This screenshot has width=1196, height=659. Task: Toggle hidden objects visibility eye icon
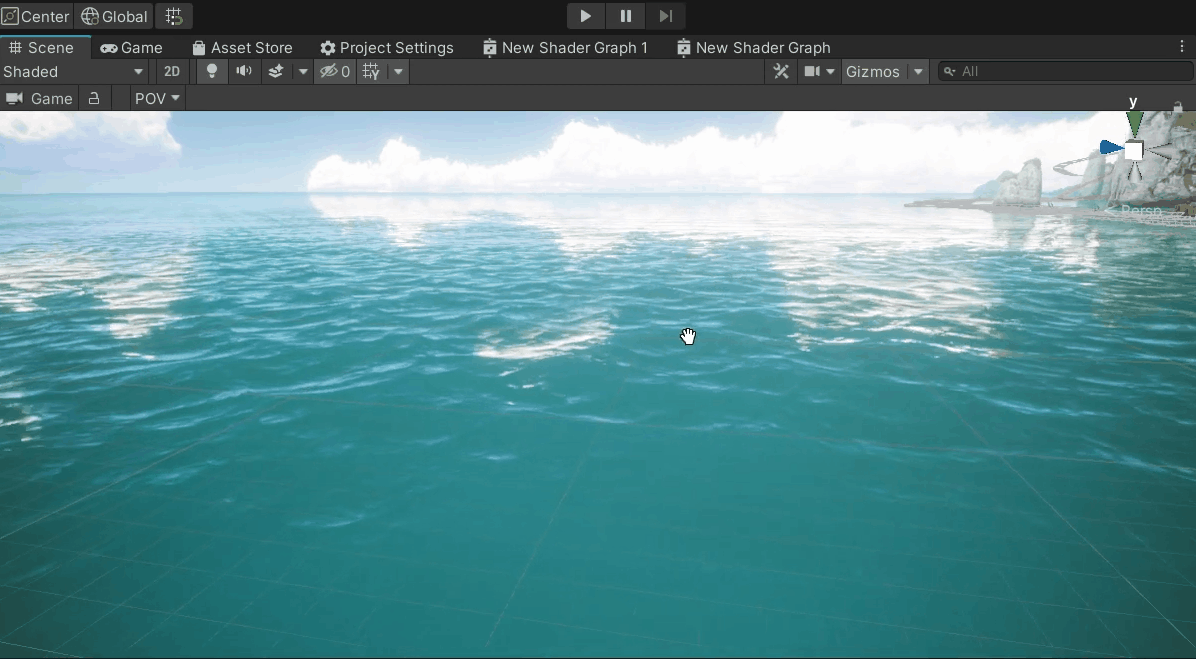[334, 71]
